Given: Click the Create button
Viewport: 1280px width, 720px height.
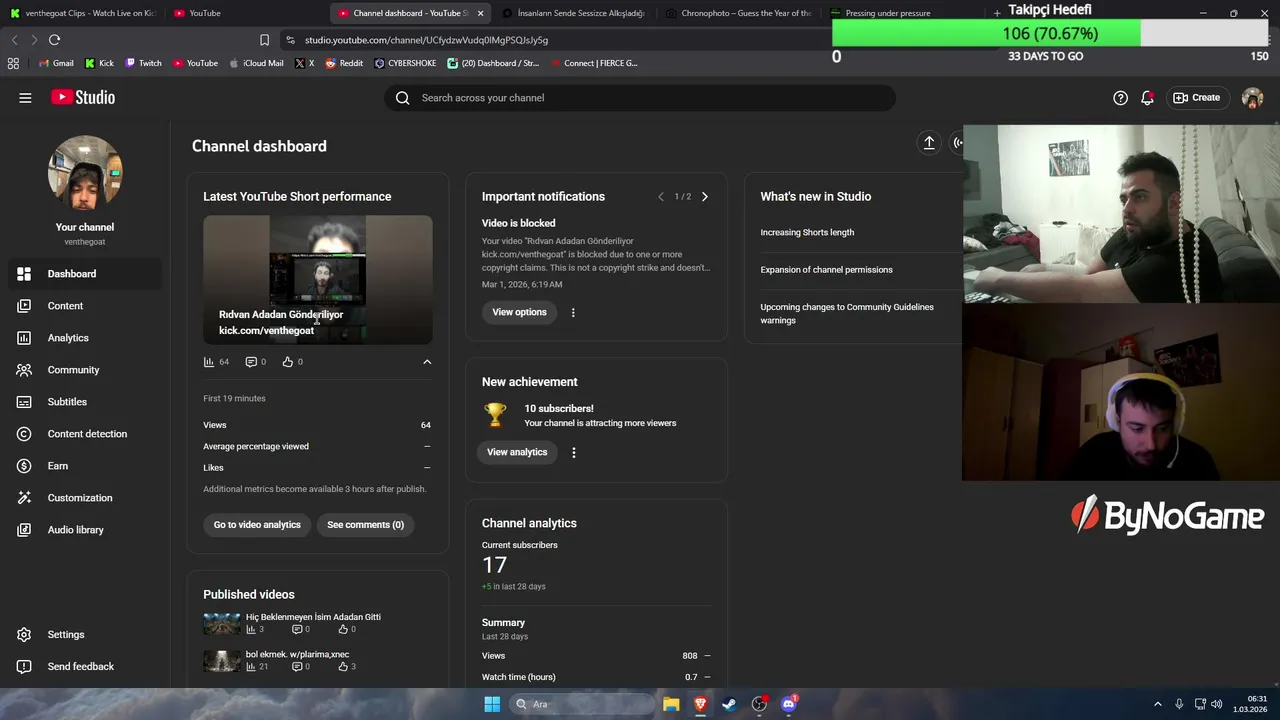Looking at the screenshot, I should pyautogui.click(x=1196, y=98).
